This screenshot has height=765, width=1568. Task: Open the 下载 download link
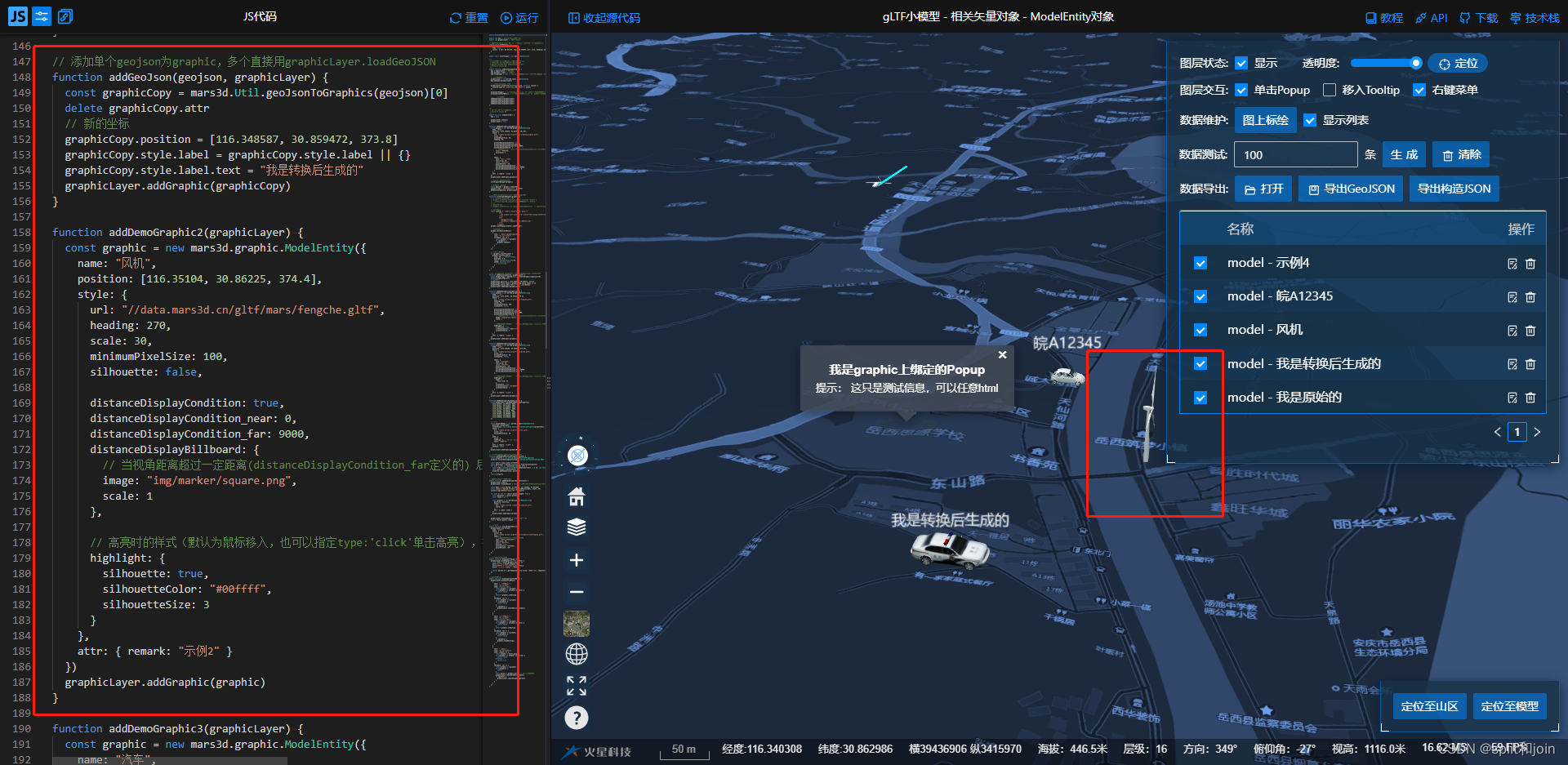click(1479, 18)
